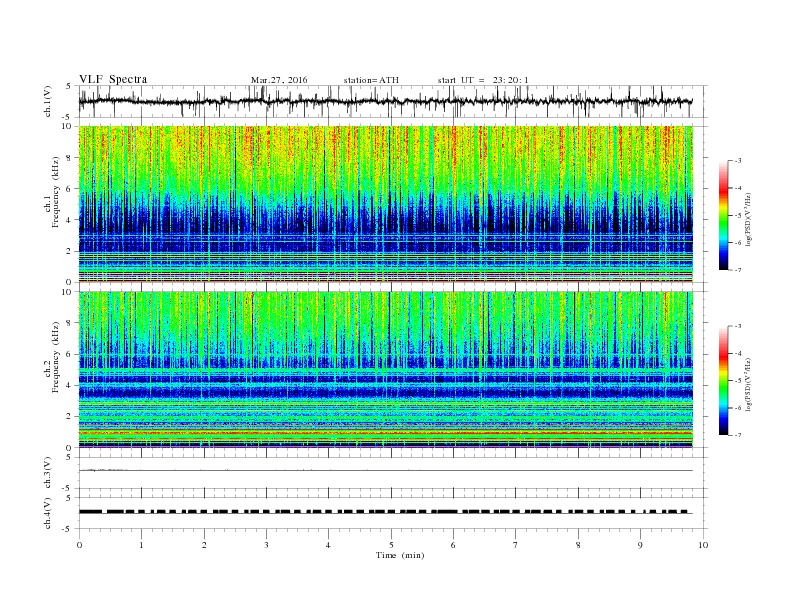Click the '7' tick on the time axis
The height and width of the screenshot is (612, 792).
pyautogui.click(x=516, y=545)
